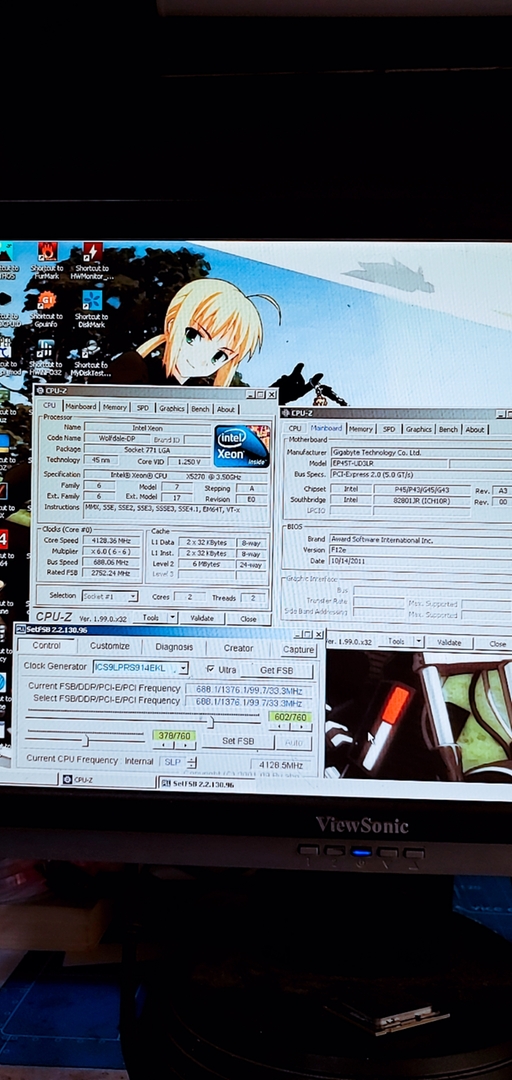Click the Set FSB button
512x1080 pixels.
click(238, 741)
